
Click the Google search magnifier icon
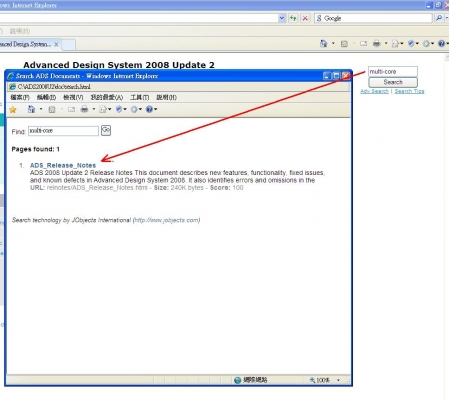tap(439, 18)
